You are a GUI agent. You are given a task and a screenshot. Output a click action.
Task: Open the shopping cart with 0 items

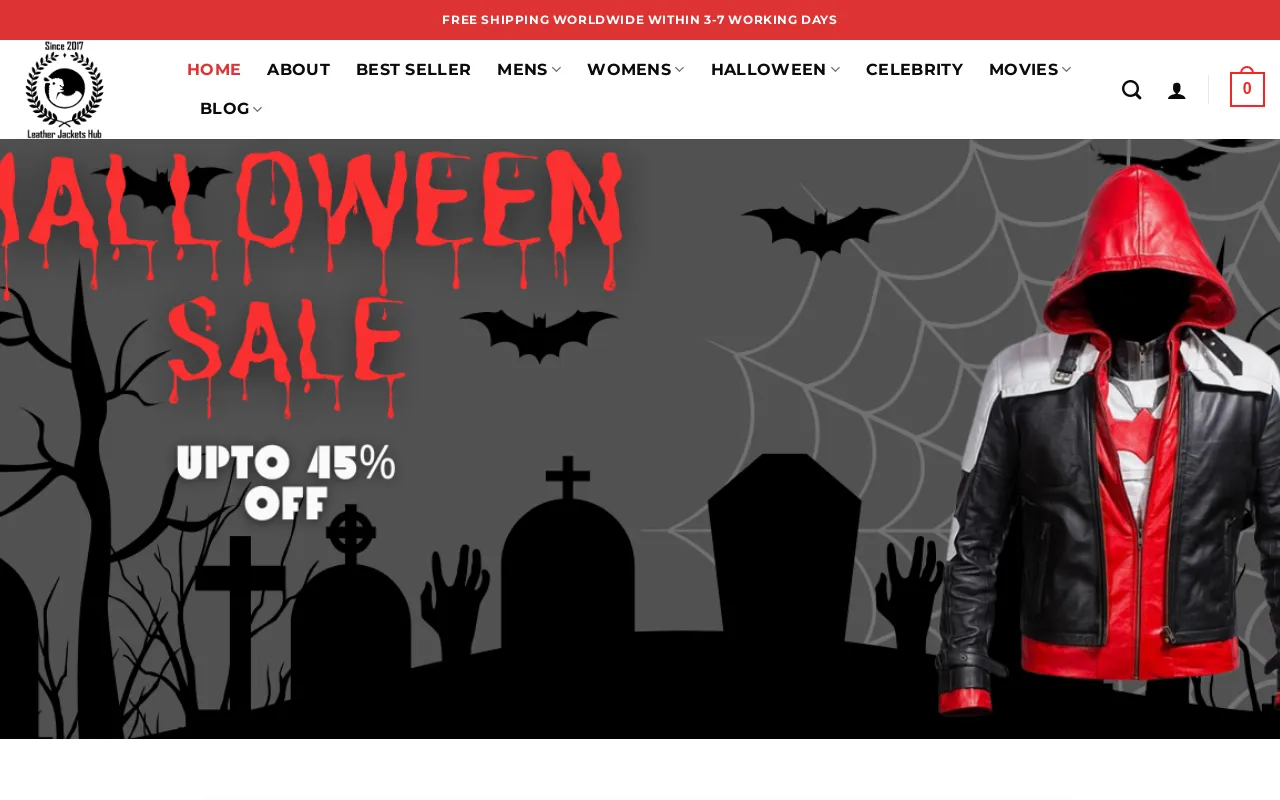1247,88
